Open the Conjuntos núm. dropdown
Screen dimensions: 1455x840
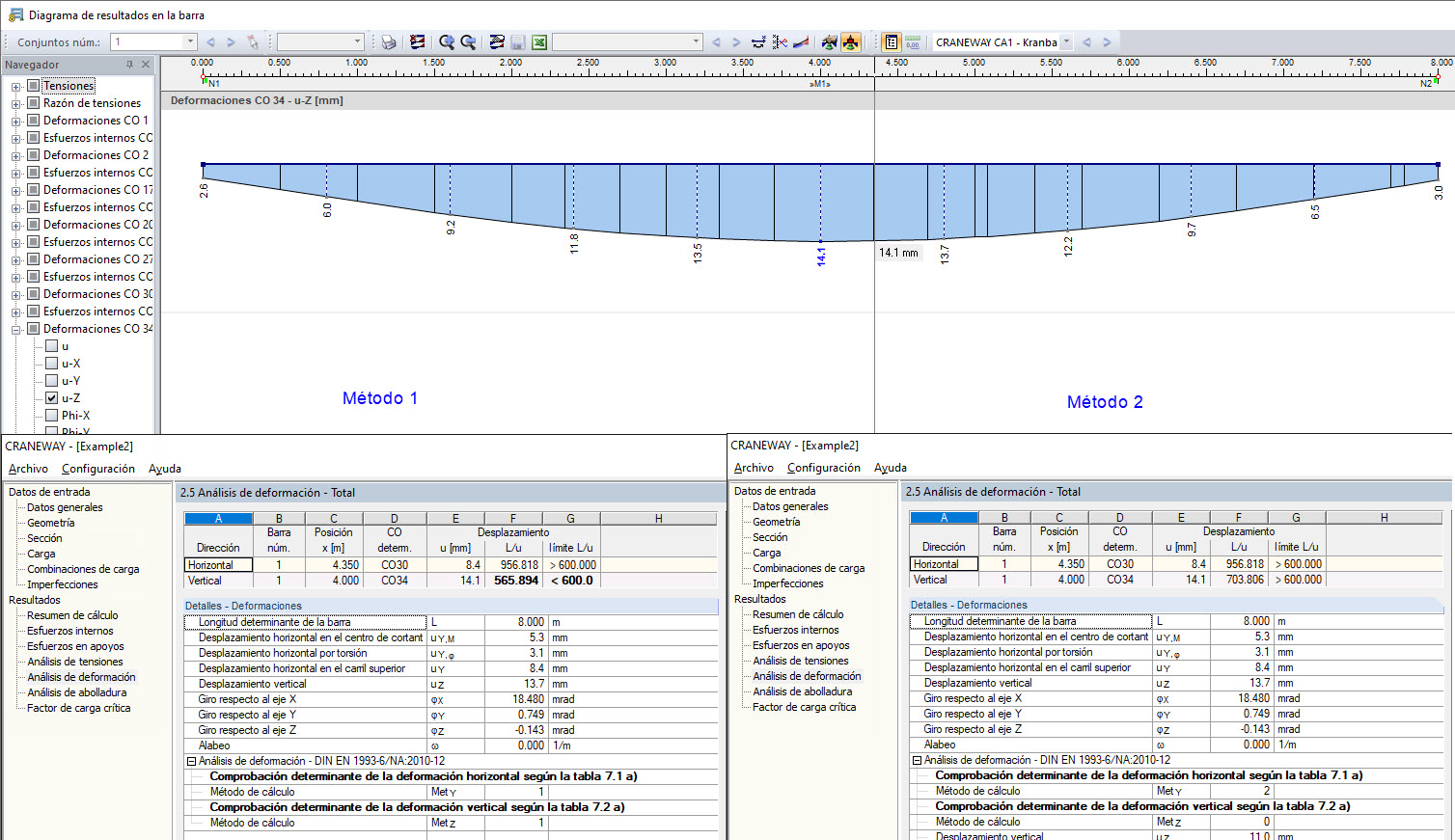click(x=190, y=42)
